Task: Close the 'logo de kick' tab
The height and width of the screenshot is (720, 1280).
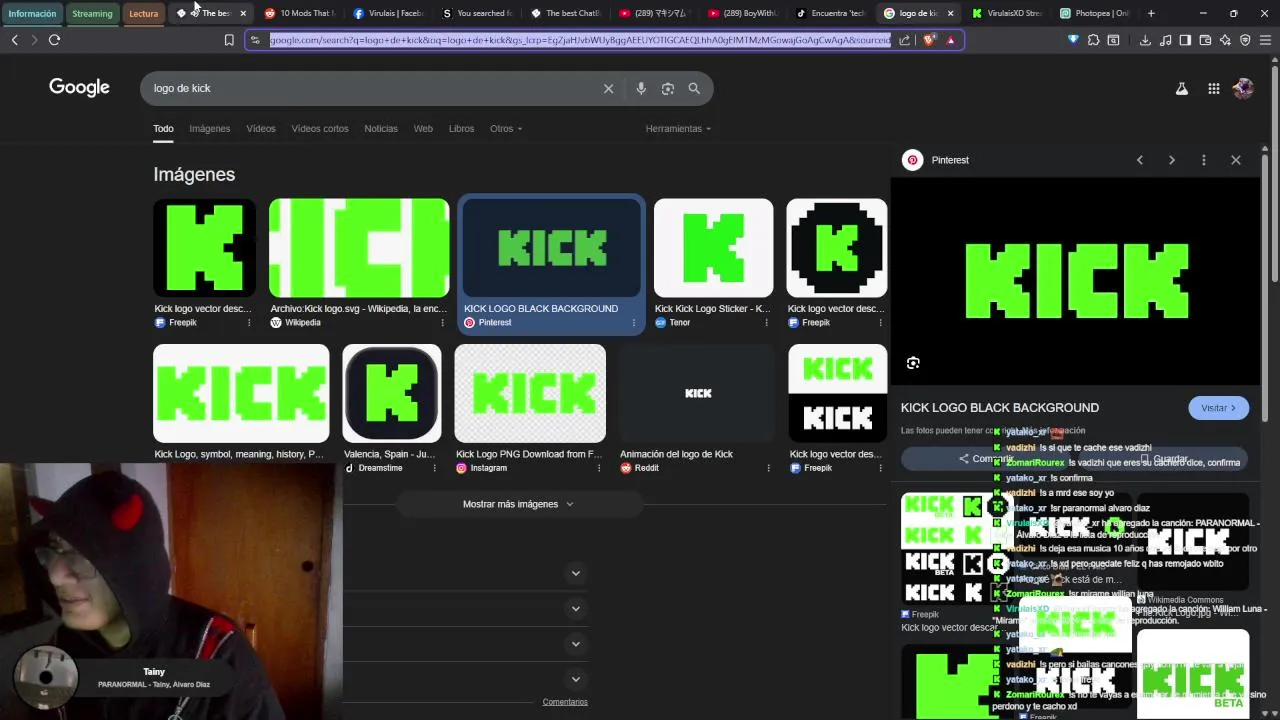Action: (x=950, y=13)
